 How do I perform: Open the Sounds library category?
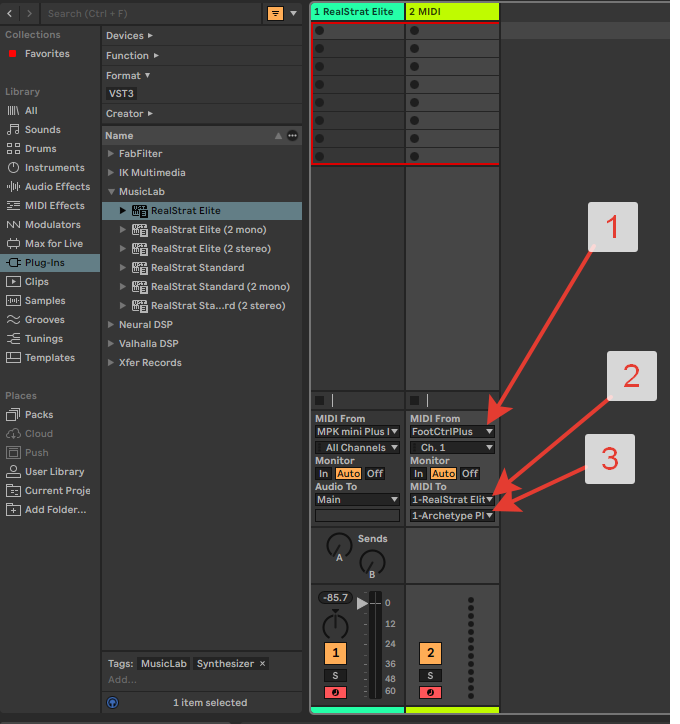(x=42, y=129)
